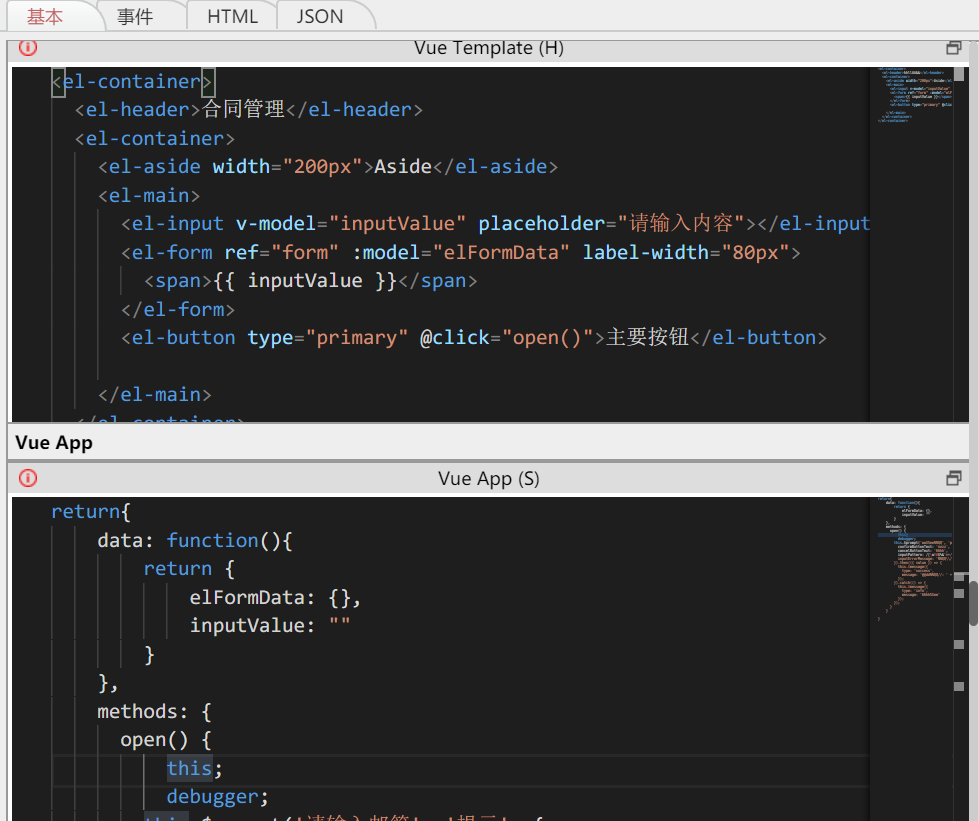979x821 pixels.
Task: Collapse the Vue App section header
Action: coord(54,443)
